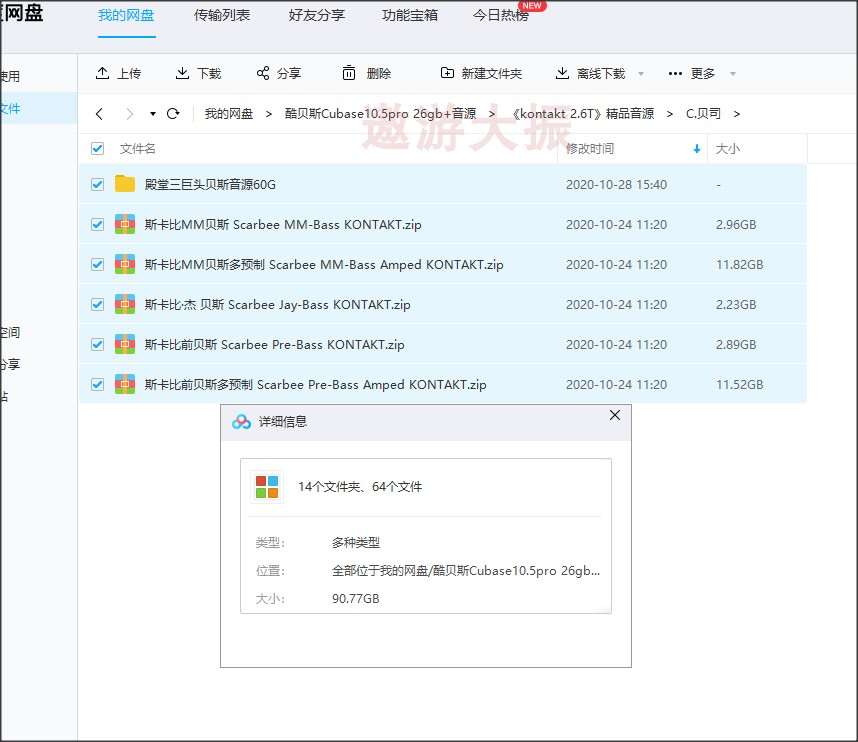This screenshot has width=858, height=742.
Task: Click the 新建文件夹 button label
Action: coord(492,73)
